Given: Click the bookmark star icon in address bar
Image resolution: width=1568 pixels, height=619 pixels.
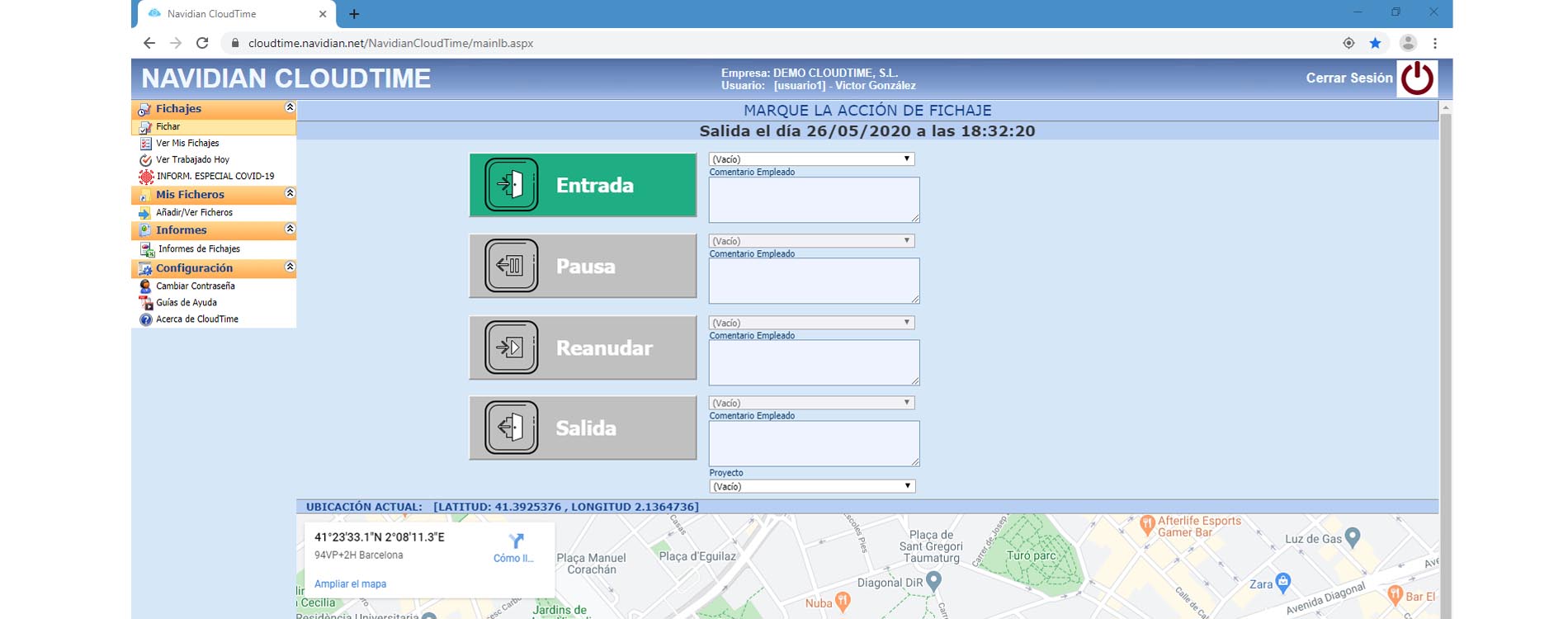Looking at the screenshot, I should (x=1375, y=43).
